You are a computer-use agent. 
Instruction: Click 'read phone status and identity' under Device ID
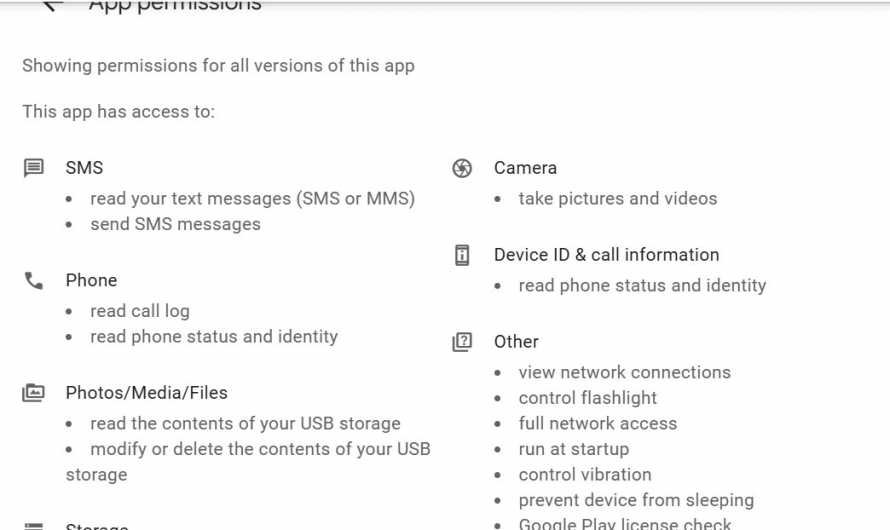(643, 285)
